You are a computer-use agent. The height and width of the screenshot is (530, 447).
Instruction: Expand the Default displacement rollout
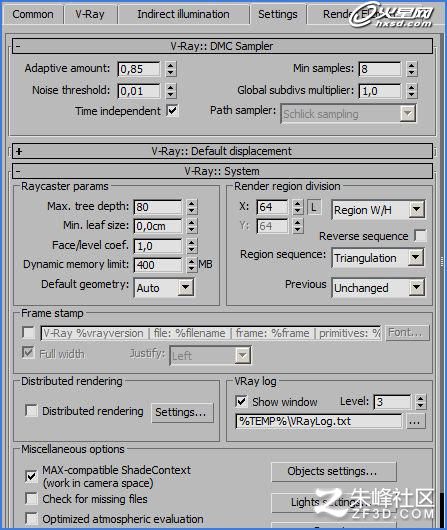(x=222, y=151)
